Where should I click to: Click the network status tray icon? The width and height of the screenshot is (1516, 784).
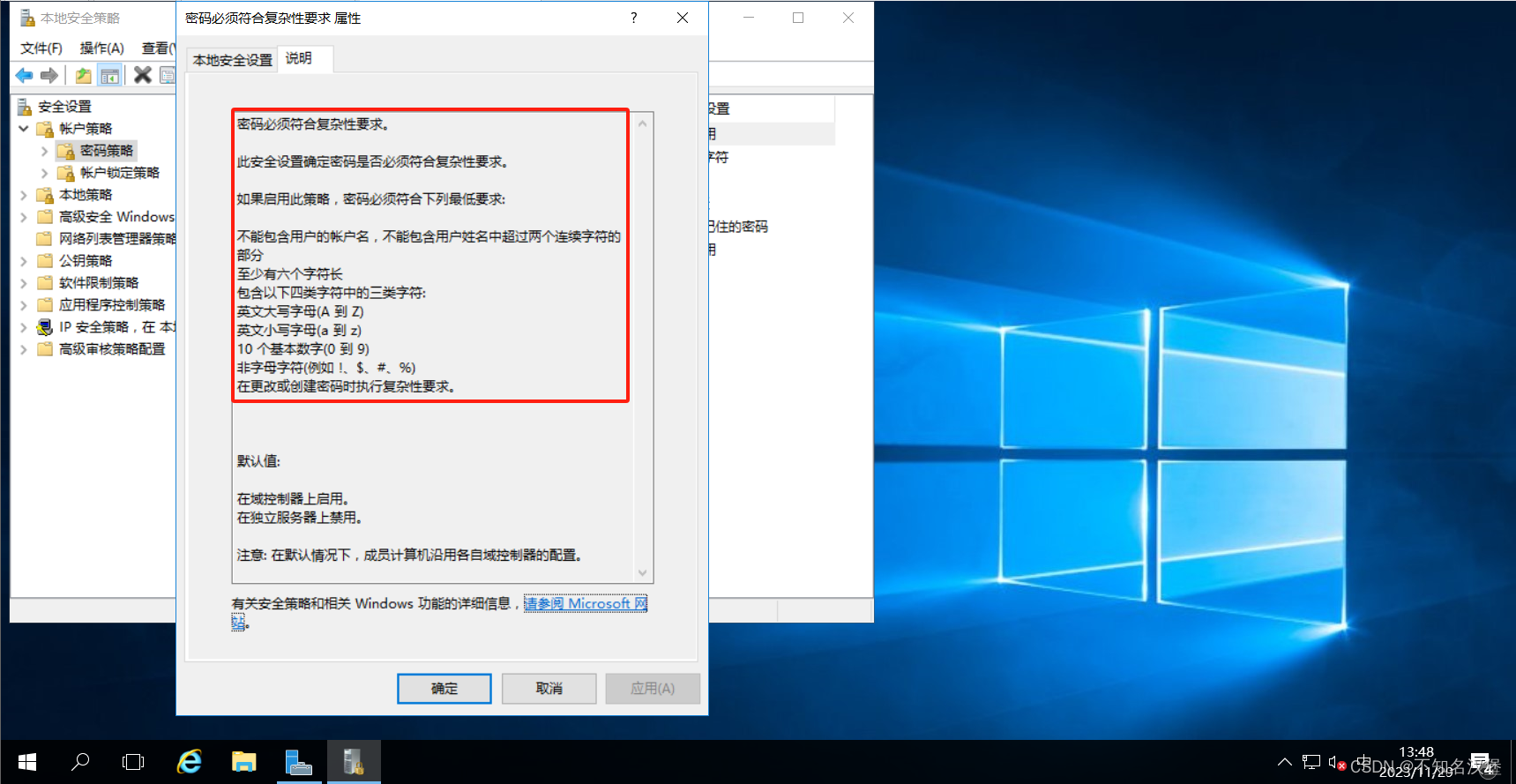coord(1311,762)
